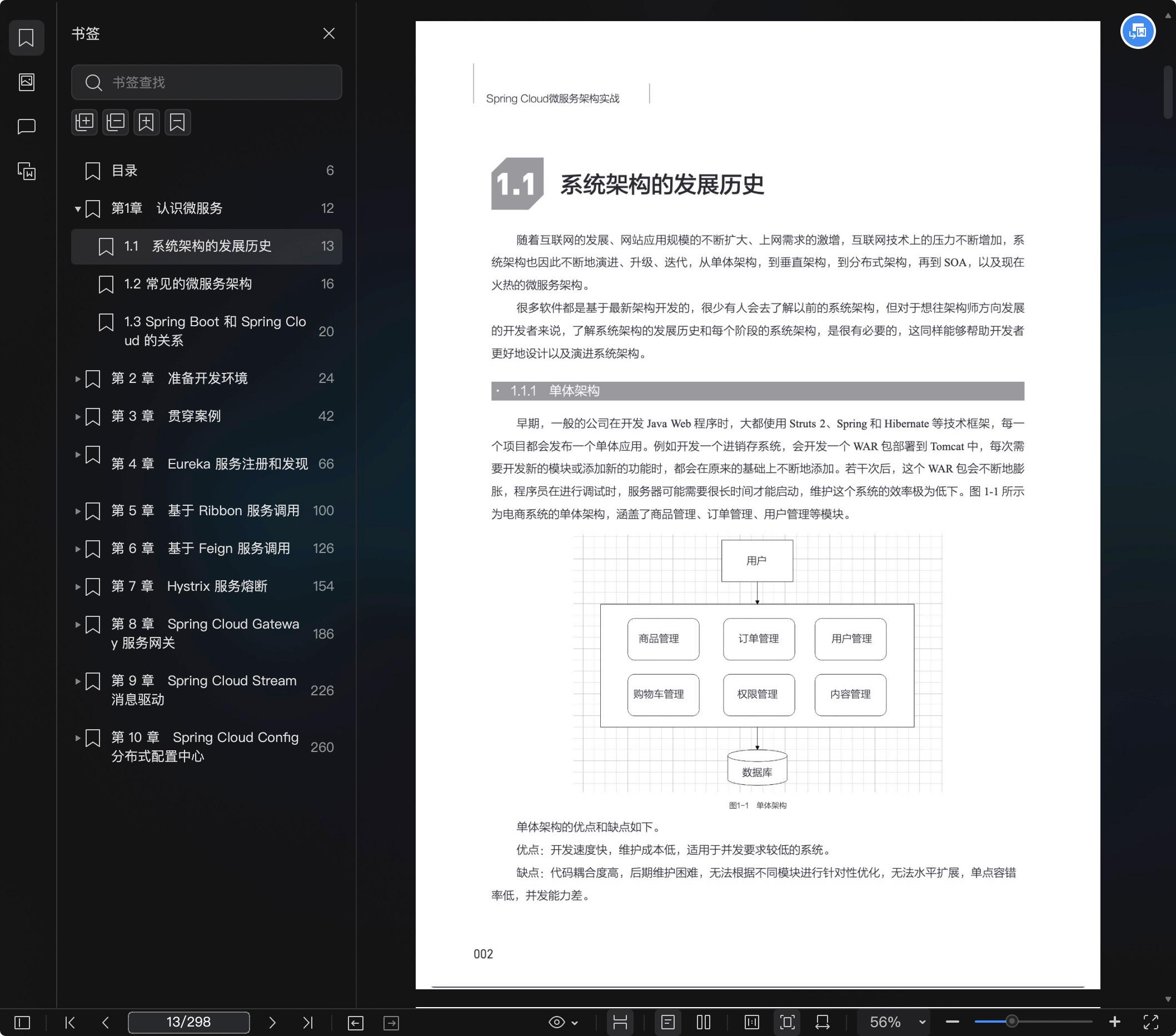Expand 第 5 章 基于 Ribbon 服务调用
This screenshot has width=1176, height=1036.
click(x=78, y=511)
